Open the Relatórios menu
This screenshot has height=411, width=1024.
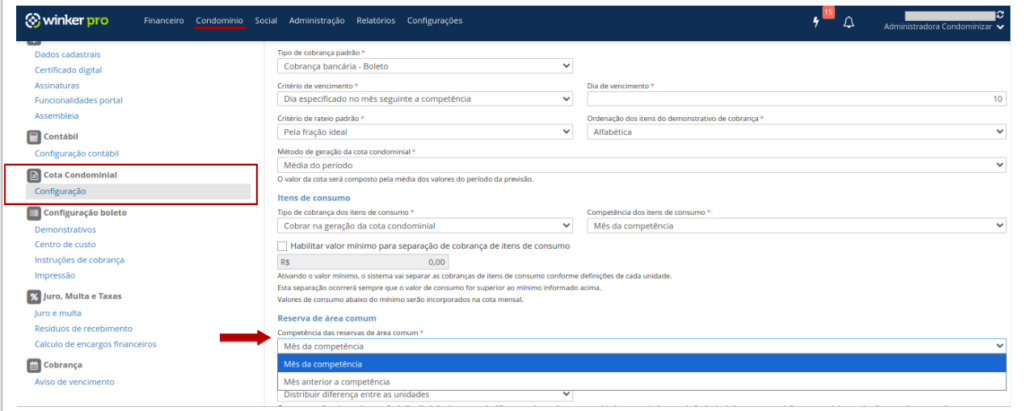[376, 21]
